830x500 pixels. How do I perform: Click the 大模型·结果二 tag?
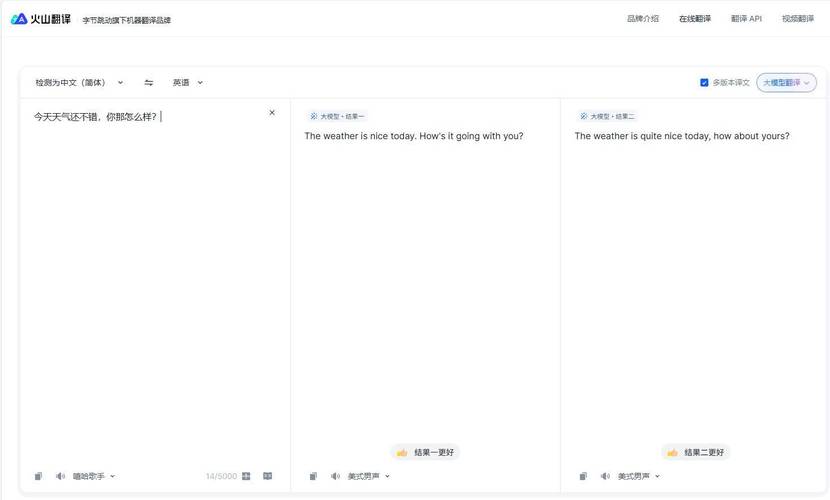[x=607, y=116]
